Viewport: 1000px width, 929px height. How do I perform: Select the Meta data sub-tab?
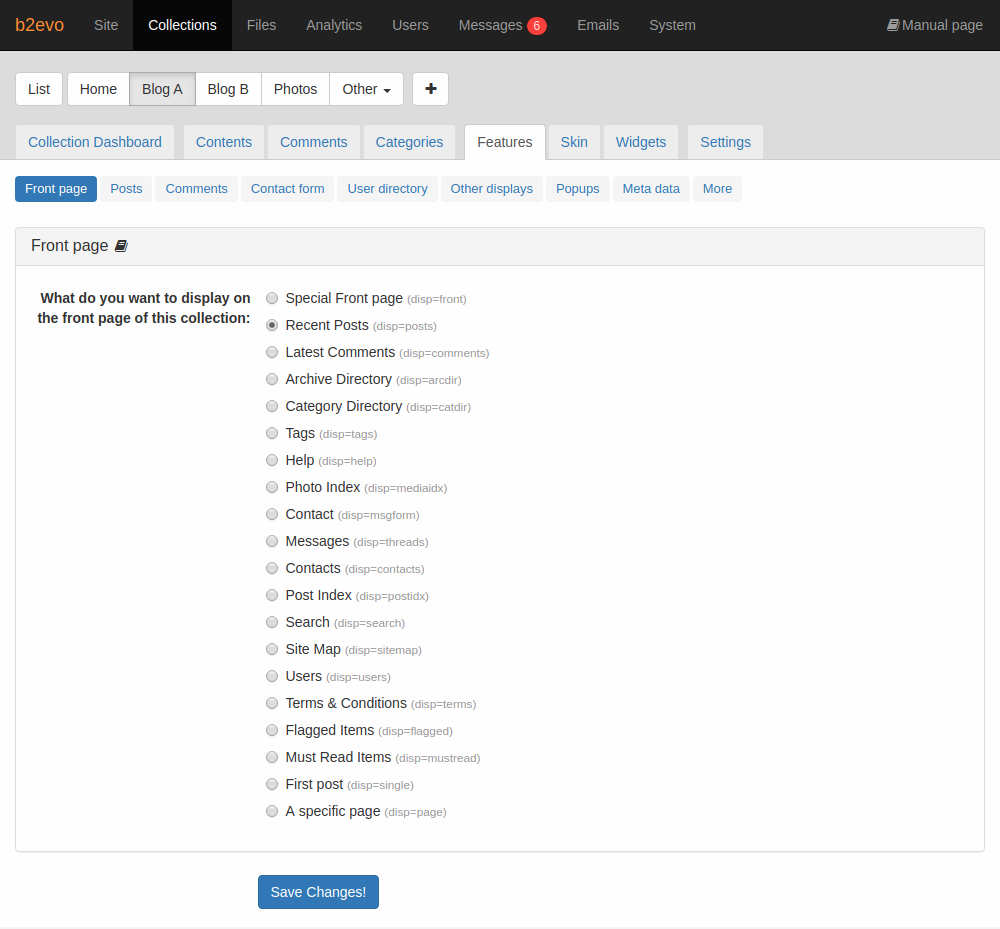(651, 189)
